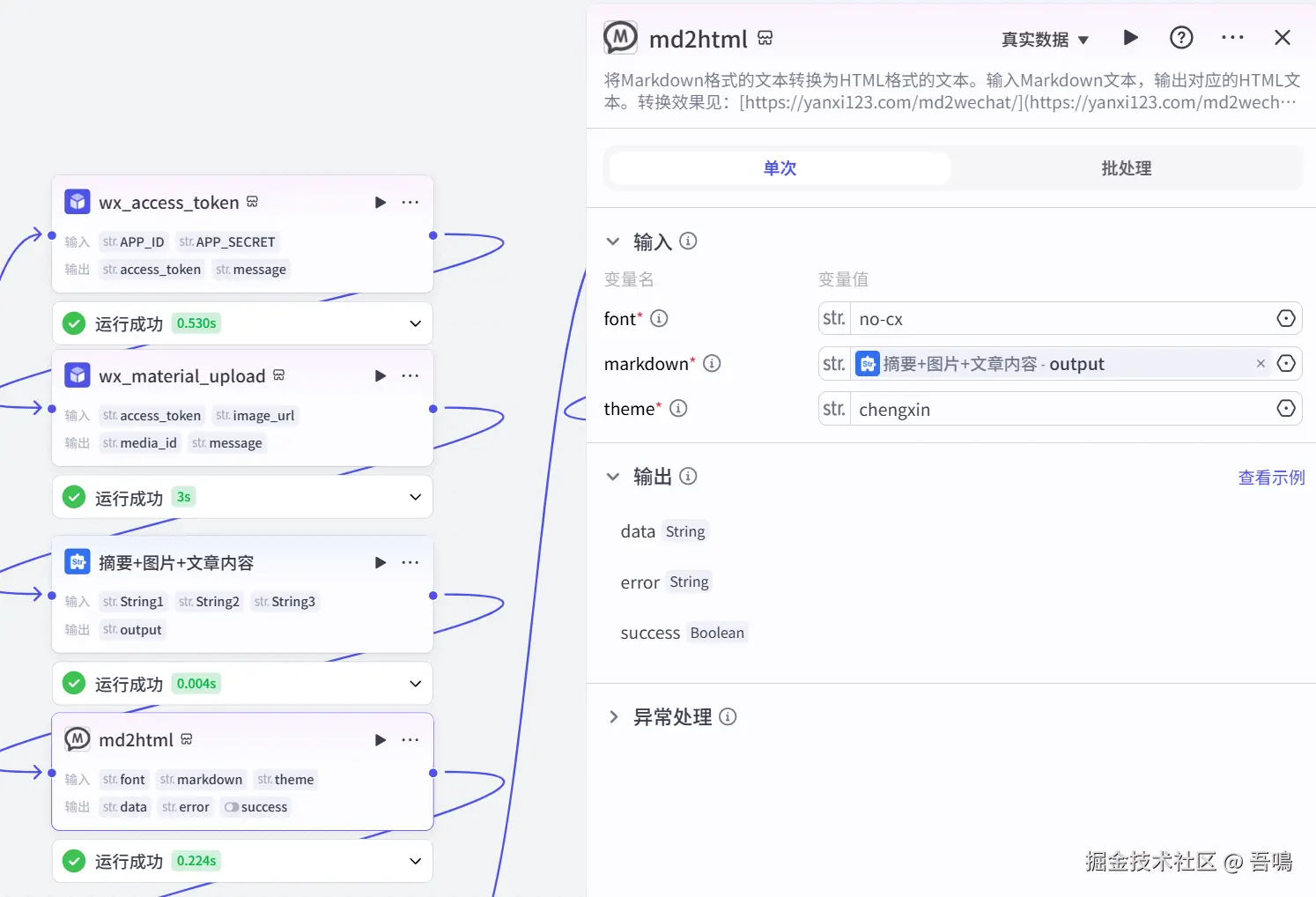Image resolution: width=1316 pixels, height=897 pixels.
Task: Open variable picker for theme field
Action: click(x=1286, y=409)
